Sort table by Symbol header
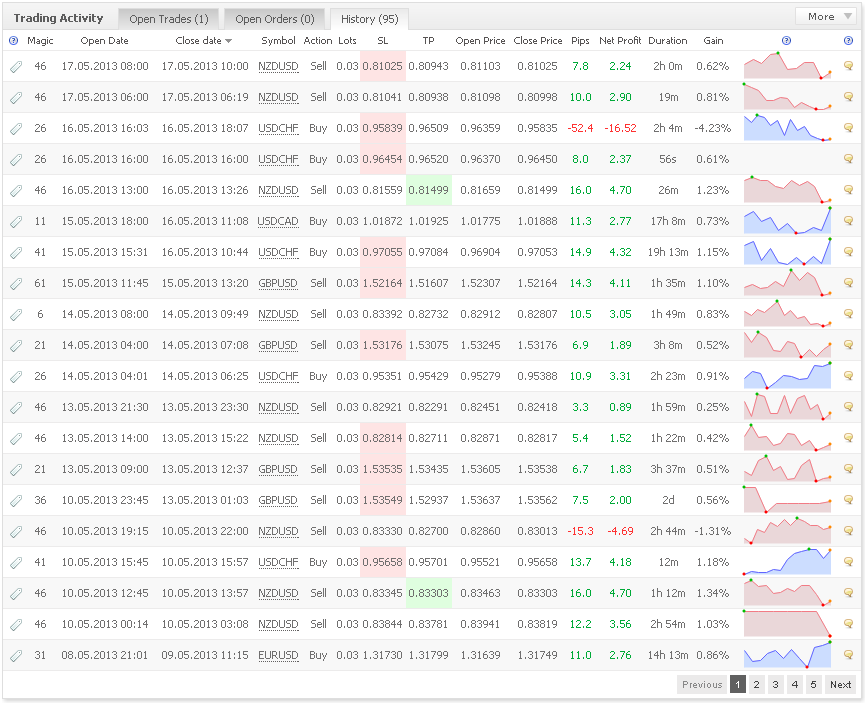 [x=278, y=40]
